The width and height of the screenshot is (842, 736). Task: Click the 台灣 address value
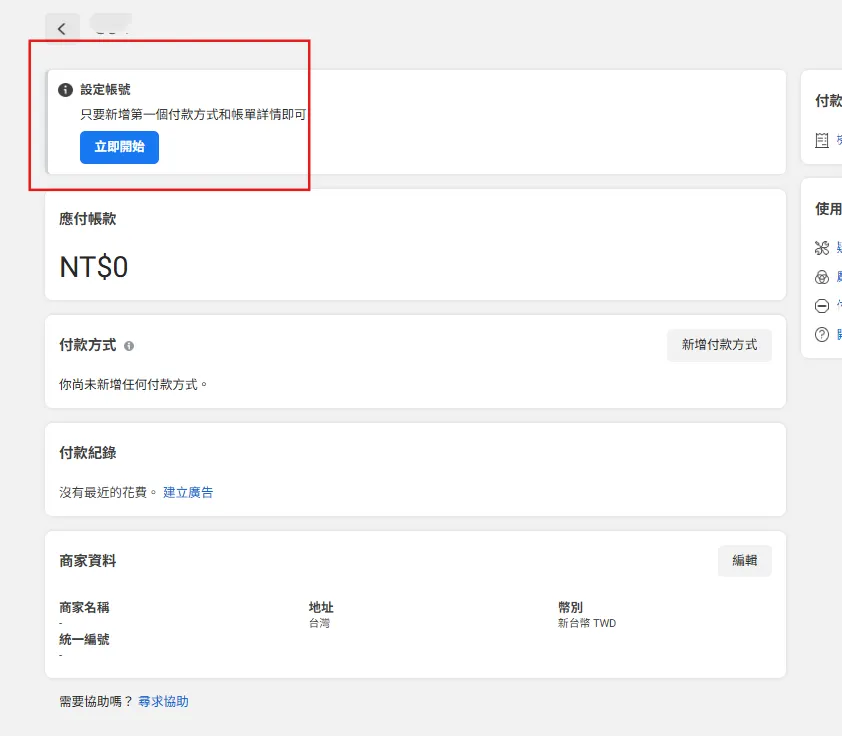319,623
